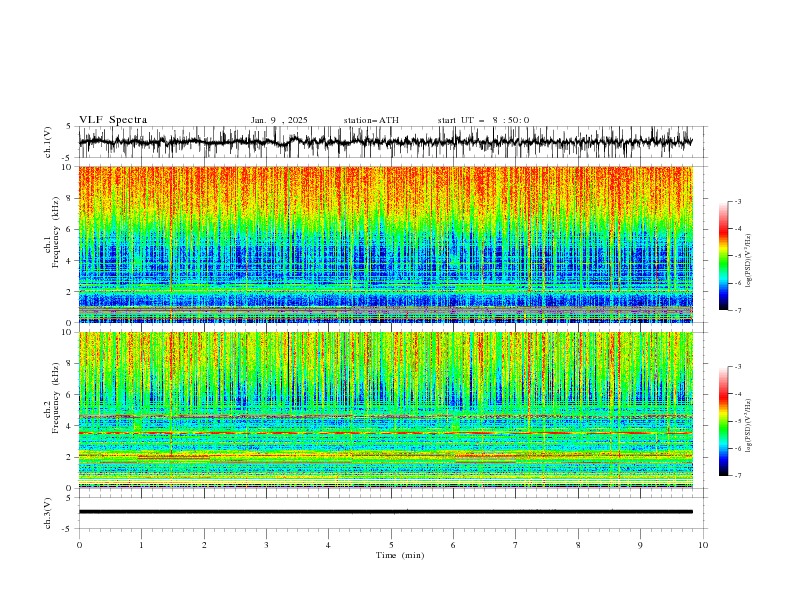Image resolution: width=792 pixels, height=612 pixels.
Task: Click time axis tick label "9"
Action: pyautogui.click(x=640, y=545)
